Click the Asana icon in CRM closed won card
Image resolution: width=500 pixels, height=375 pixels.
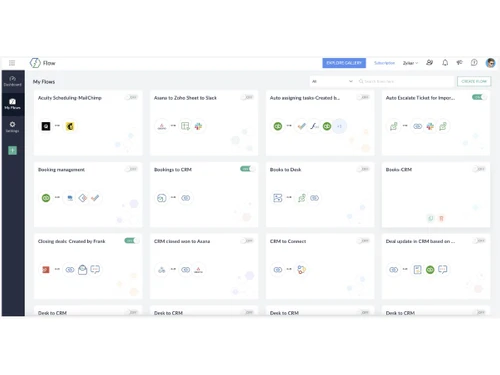(x=198, y=269)
